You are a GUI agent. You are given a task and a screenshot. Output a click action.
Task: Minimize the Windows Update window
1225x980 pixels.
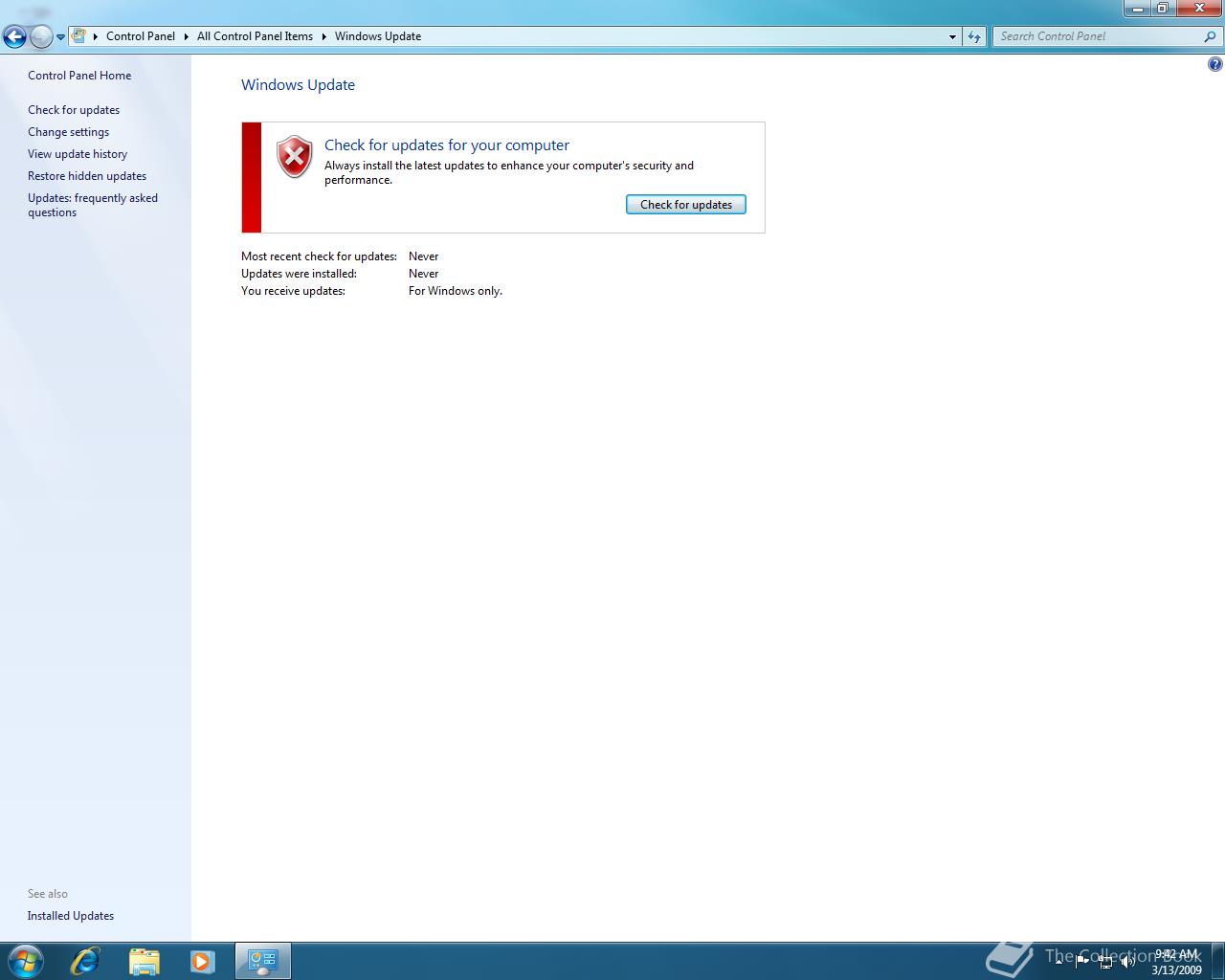(x=1137, y=8)
